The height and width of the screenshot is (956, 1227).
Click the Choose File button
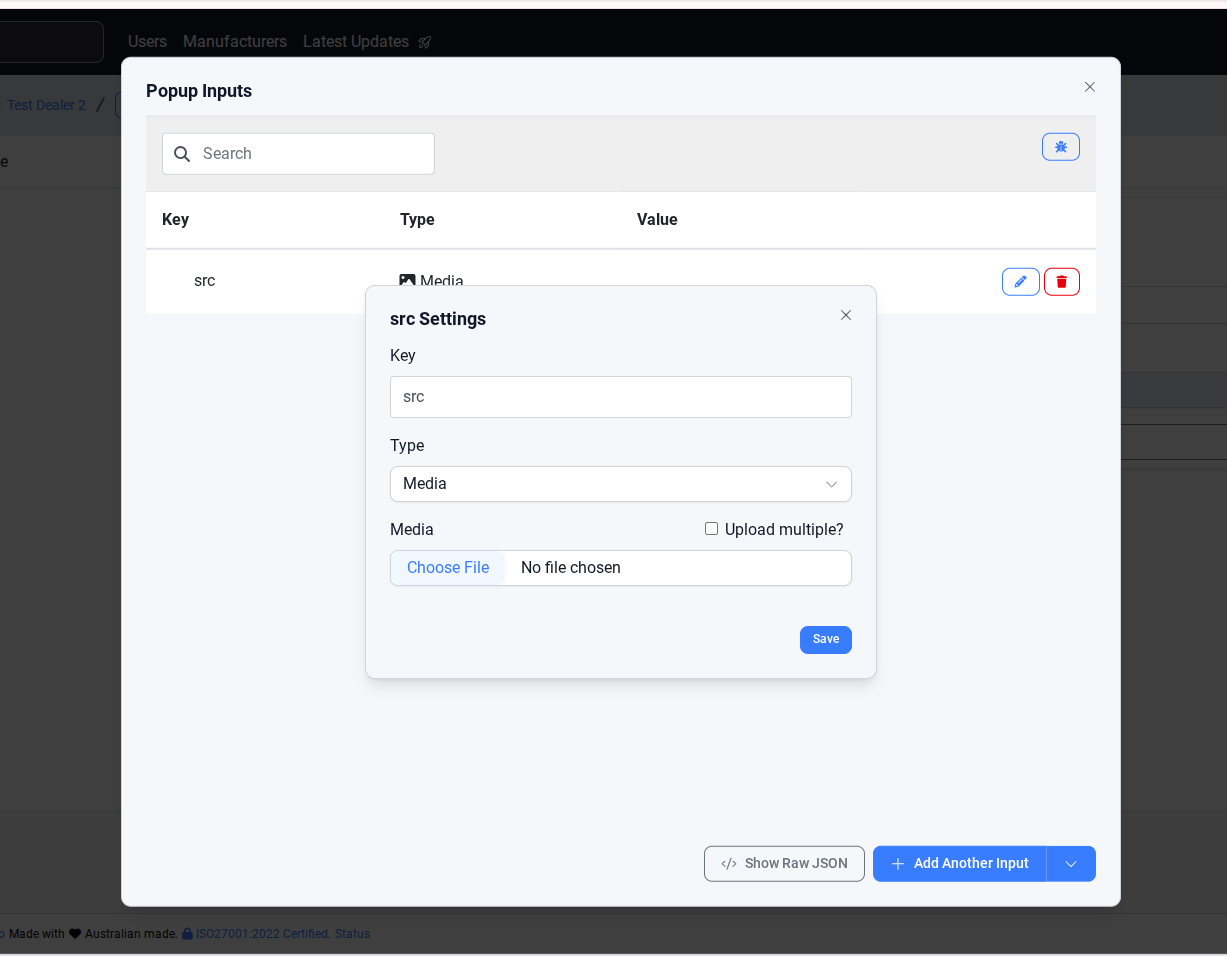coord(448,568)
